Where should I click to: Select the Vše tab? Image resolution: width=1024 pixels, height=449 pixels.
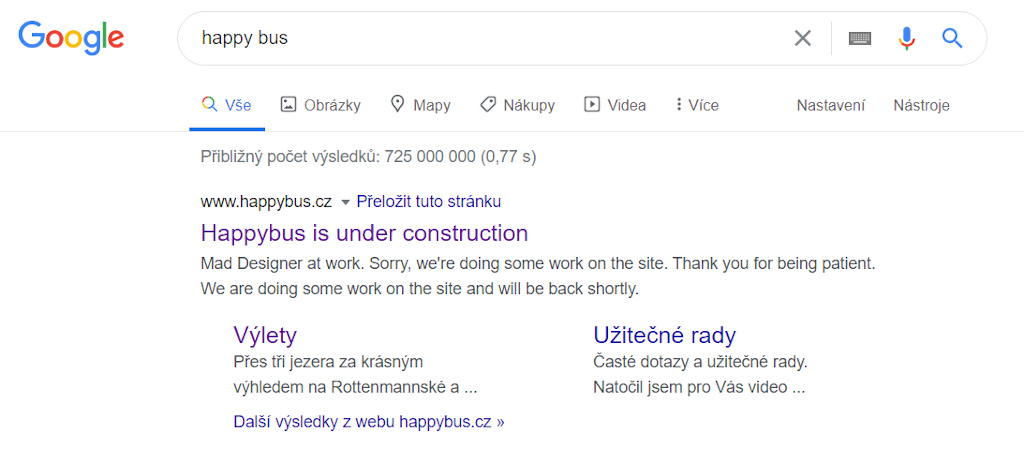coord(227,105)
